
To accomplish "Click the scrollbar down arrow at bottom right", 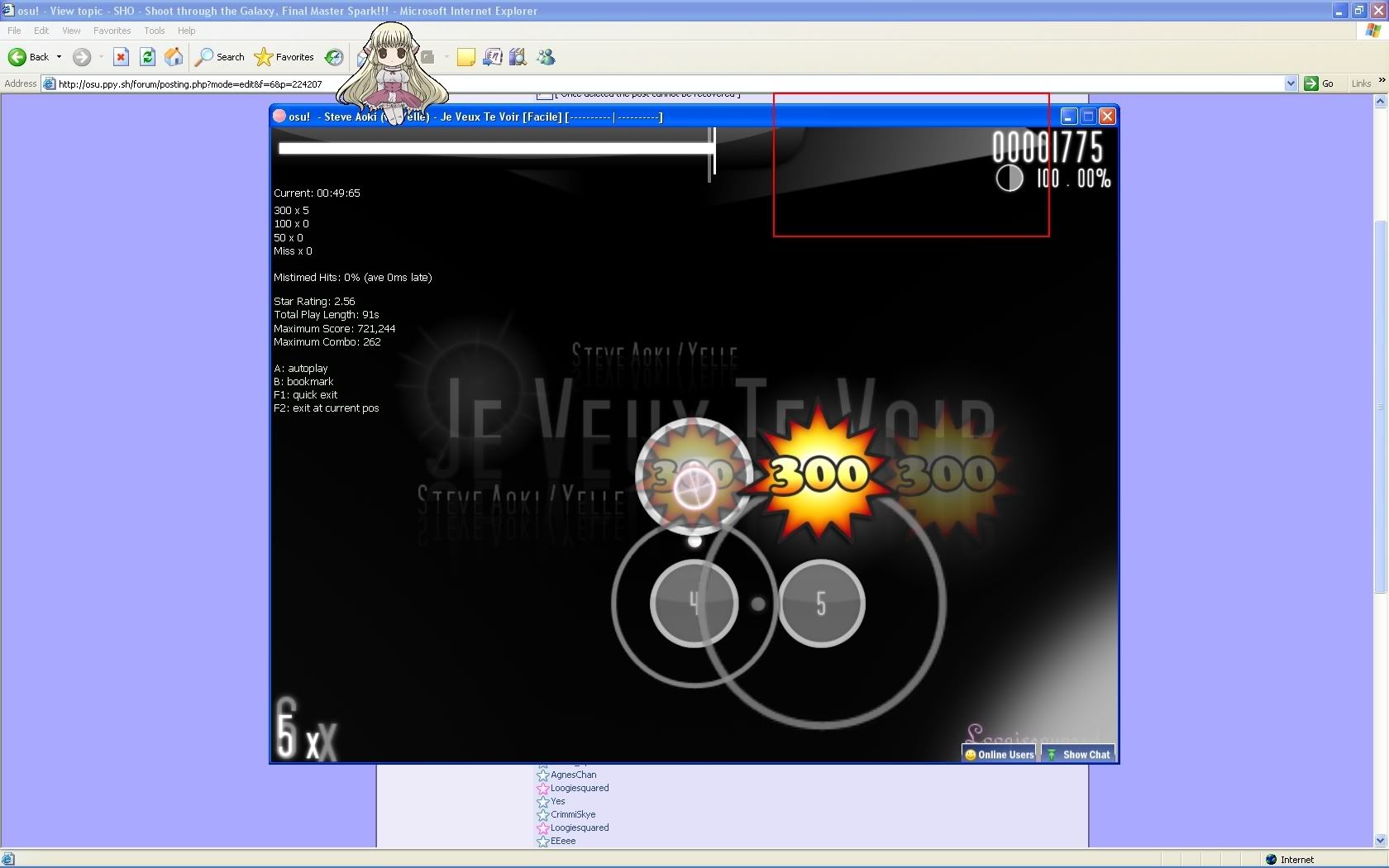I will click(1380, 841).
